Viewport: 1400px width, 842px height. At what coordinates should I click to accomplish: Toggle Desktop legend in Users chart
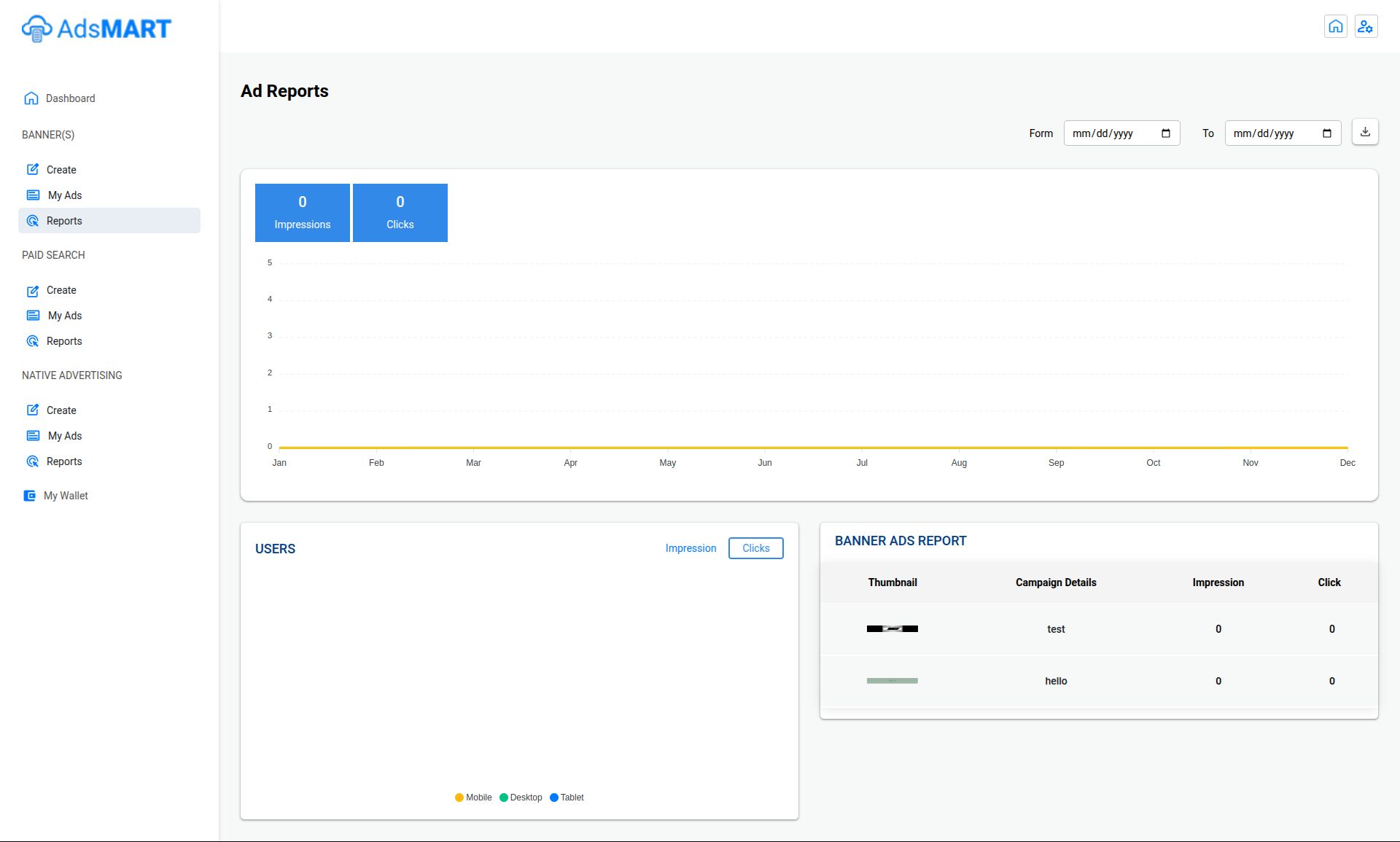(521, 798)
